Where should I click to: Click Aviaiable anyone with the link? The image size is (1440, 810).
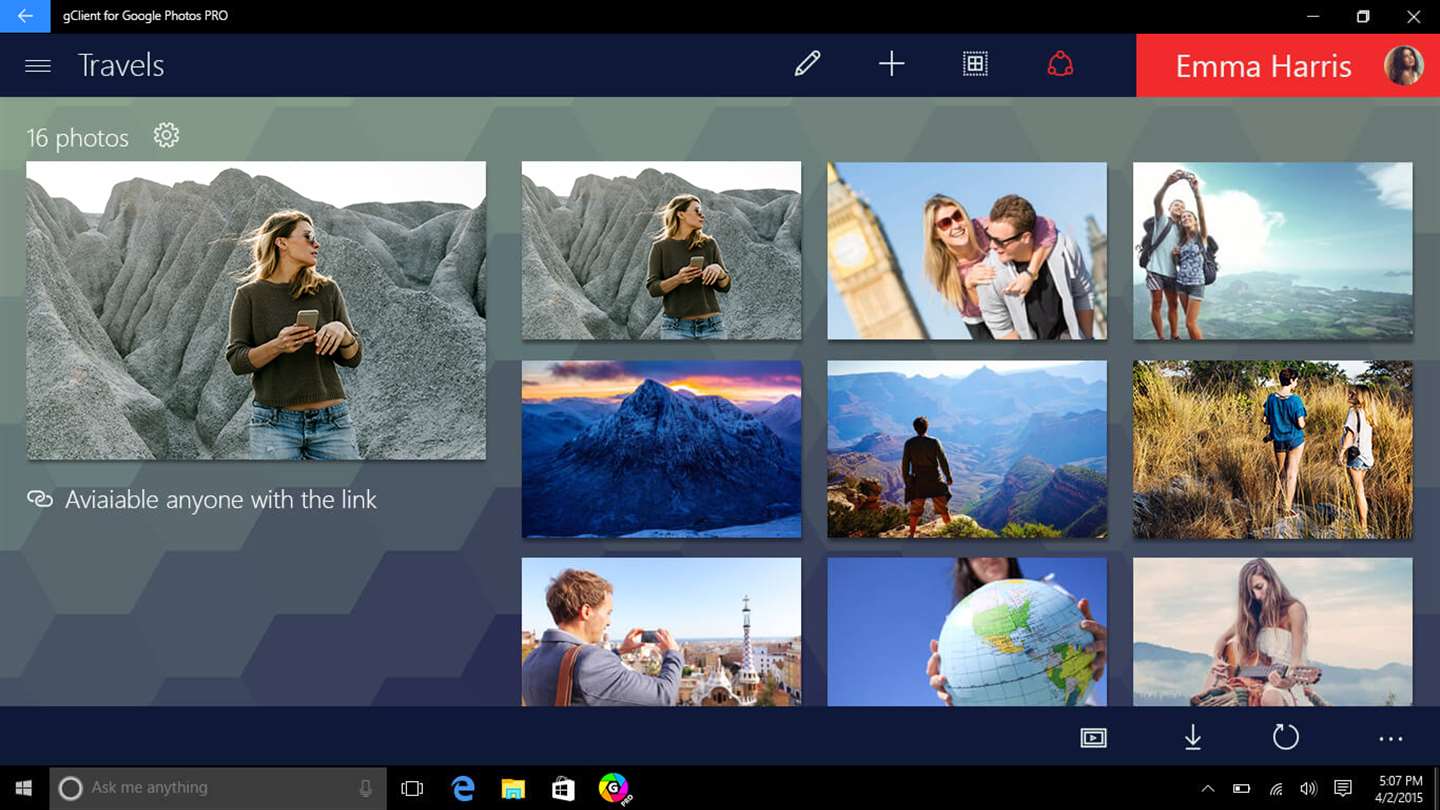[221, 499]
